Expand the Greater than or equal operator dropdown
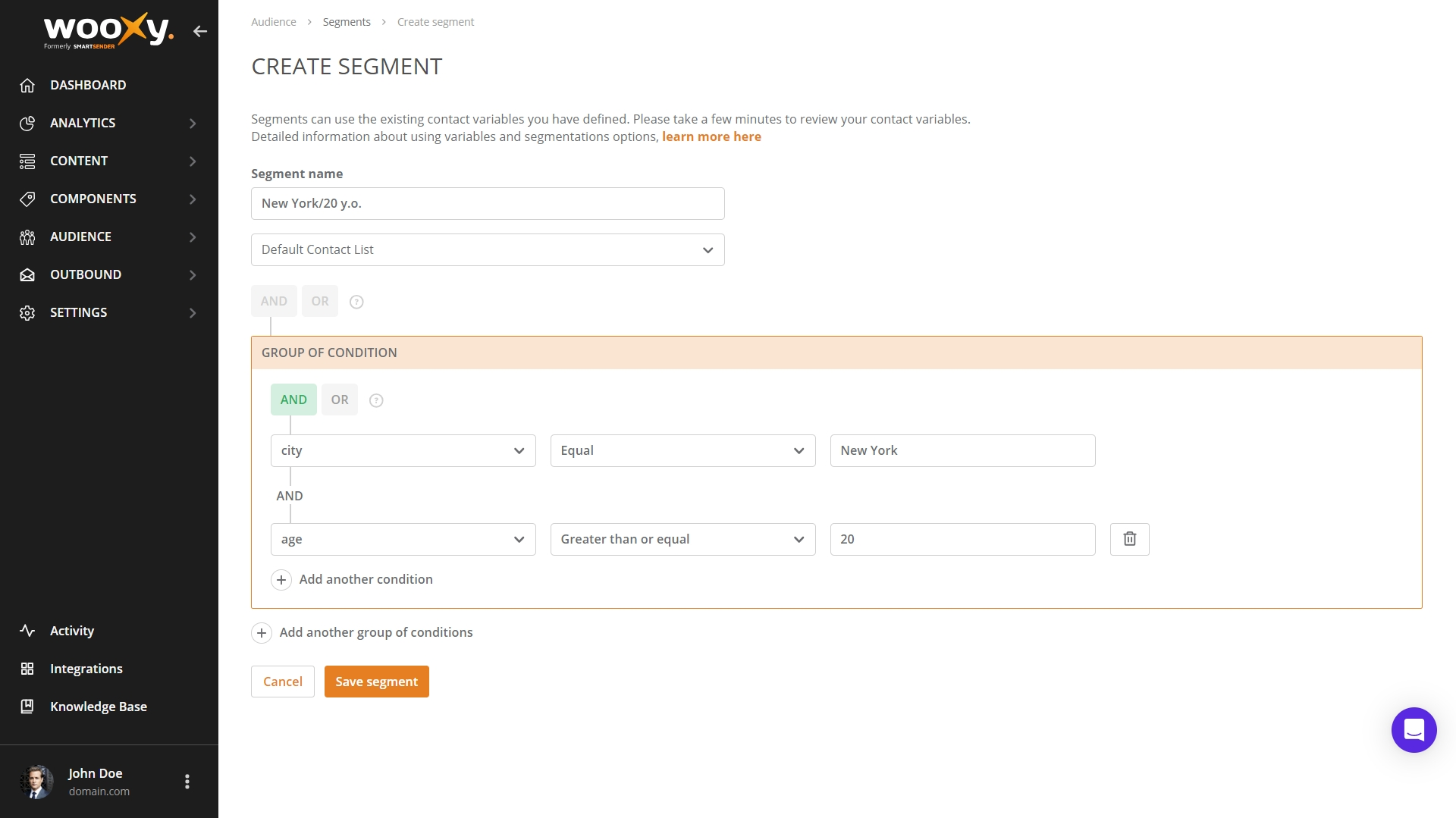The height and width of the screenshot is (818, 1456). pos(682,539)
